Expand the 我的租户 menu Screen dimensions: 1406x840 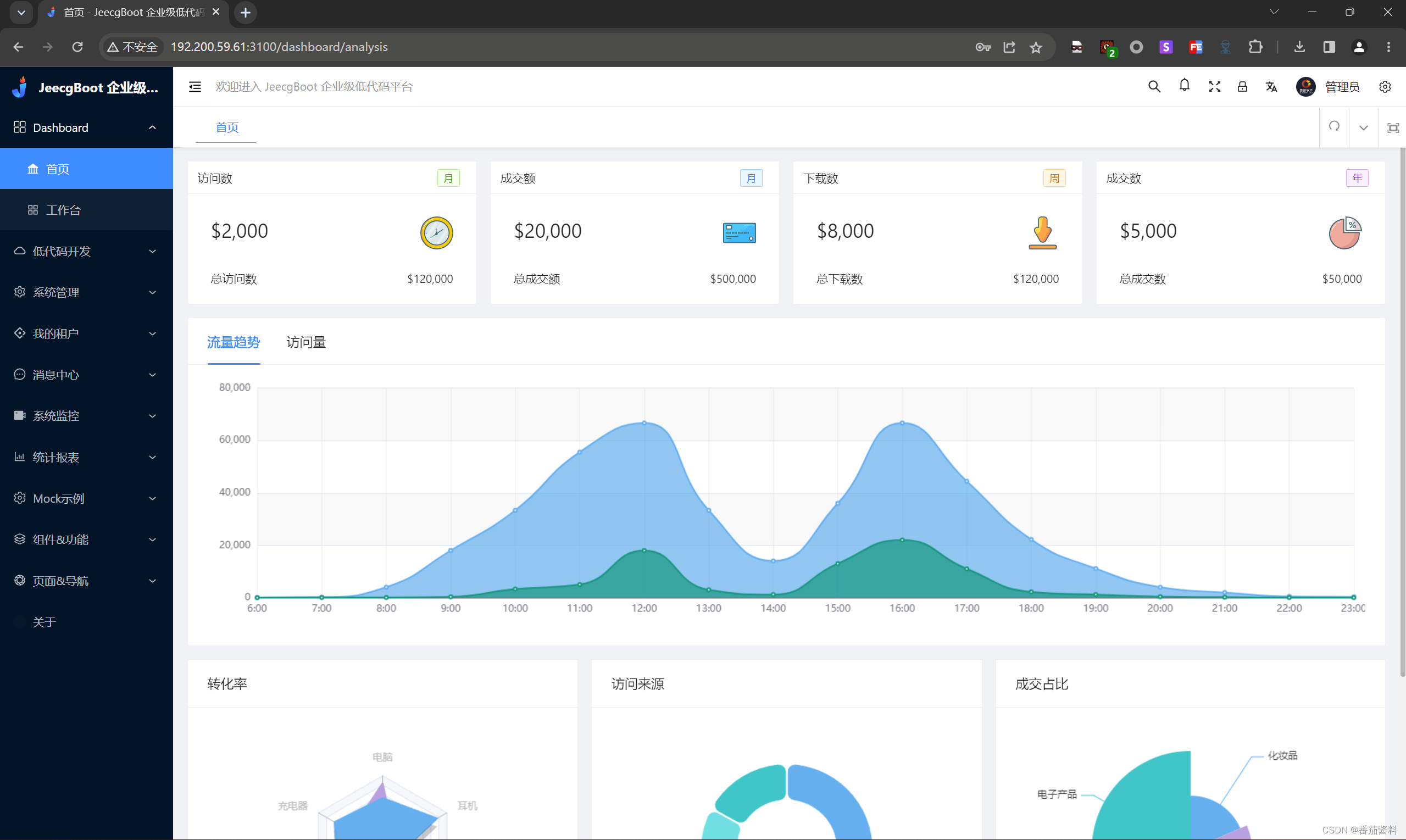click(87, 333)
